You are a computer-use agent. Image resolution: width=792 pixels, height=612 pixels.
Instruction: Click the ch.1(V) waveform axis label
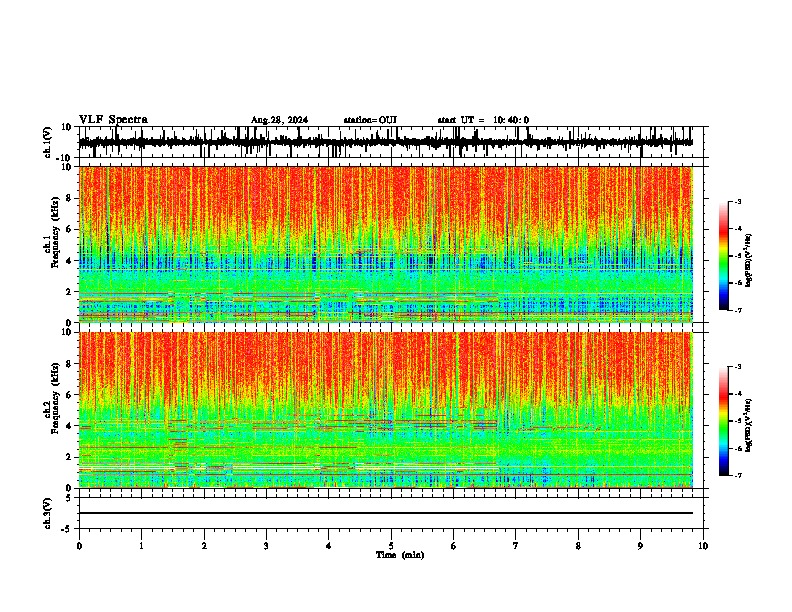click(x=48, y=142)
